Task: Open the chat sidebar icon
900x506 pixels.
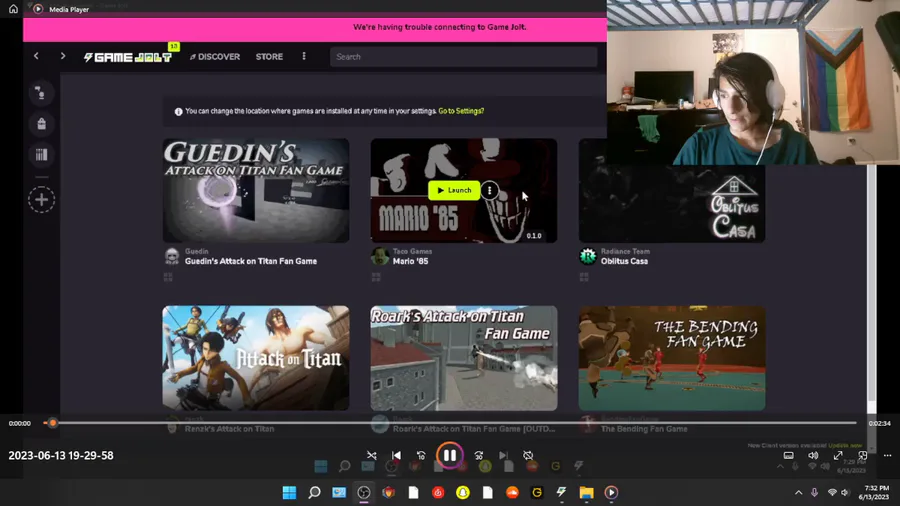Action: (41, 93)
